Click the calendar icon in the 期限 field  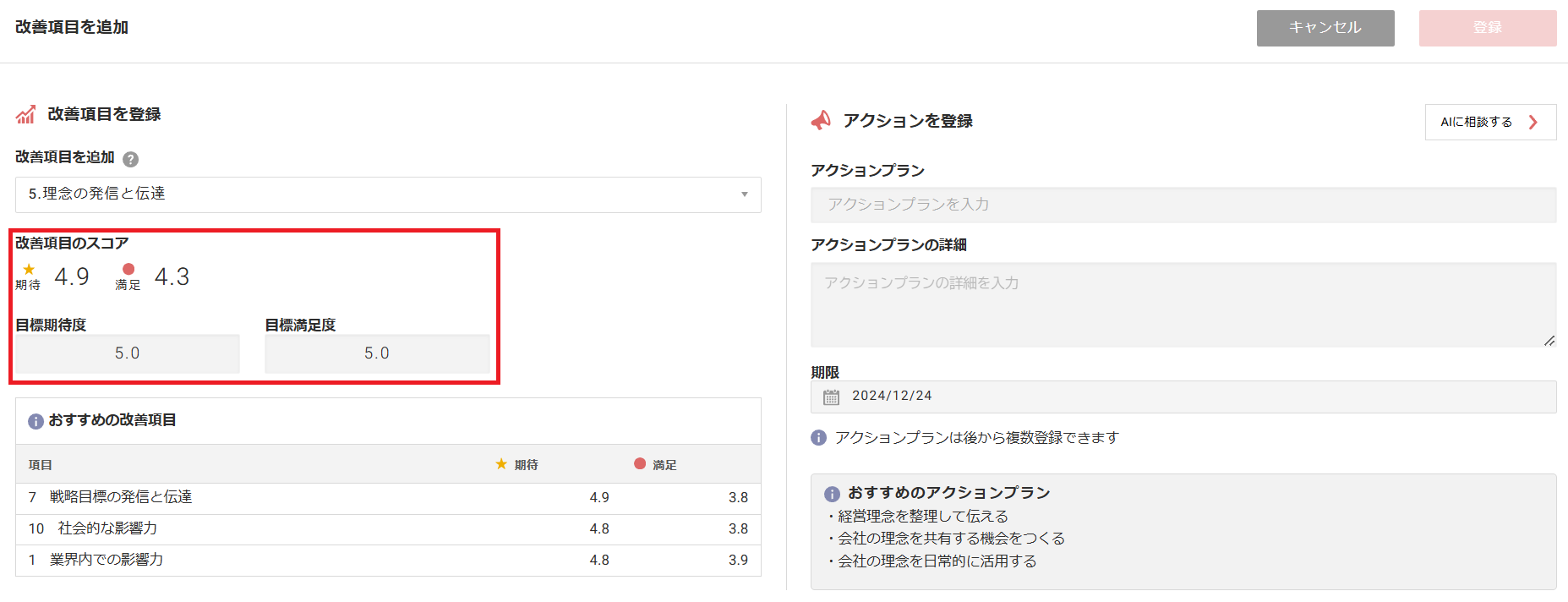(832, 397)
